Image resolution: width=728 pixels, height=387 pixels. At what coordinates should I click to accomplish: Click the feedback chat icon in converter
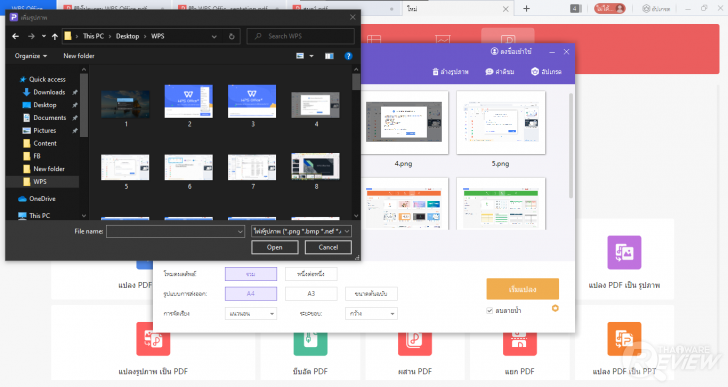click(x=489, y=71)
